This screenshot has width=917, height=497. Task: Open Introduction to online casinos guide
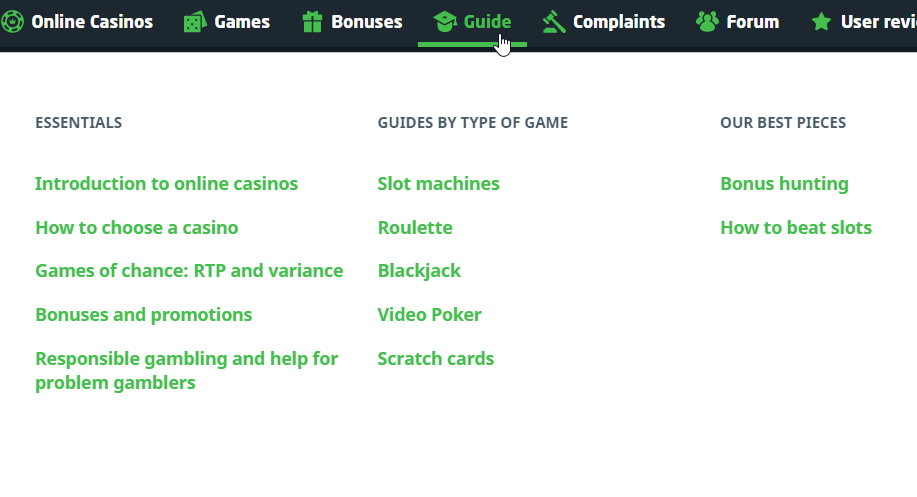pos(166,184)
